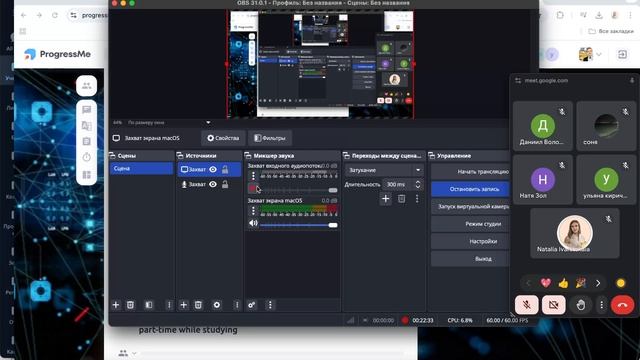640x360 pixels.
Task: Click the exit icon at ProgressMe top right
Action: 622,54
